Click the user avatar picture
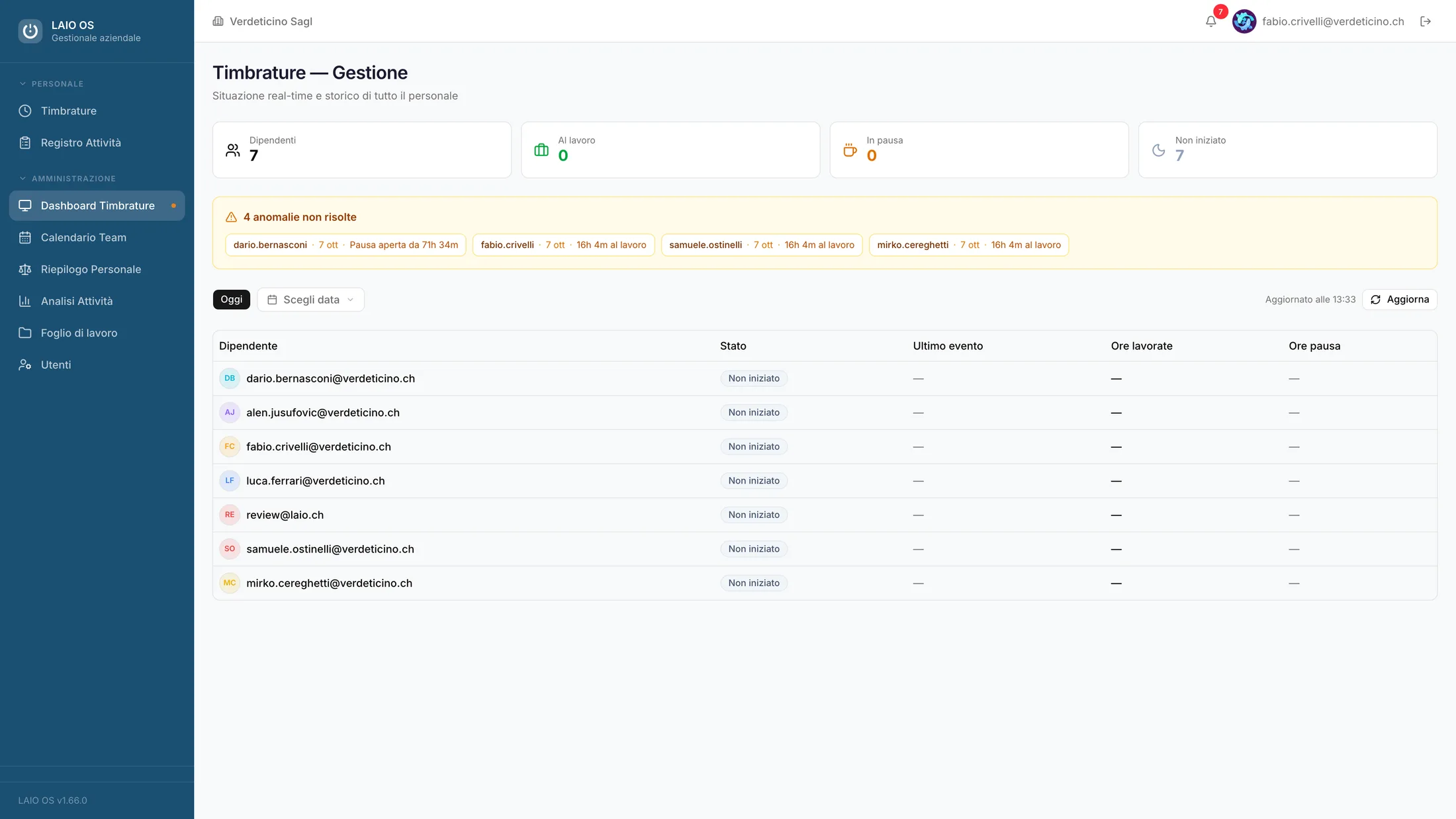The height and width of the screenshot is (819, 1456). coord(1244,21)
